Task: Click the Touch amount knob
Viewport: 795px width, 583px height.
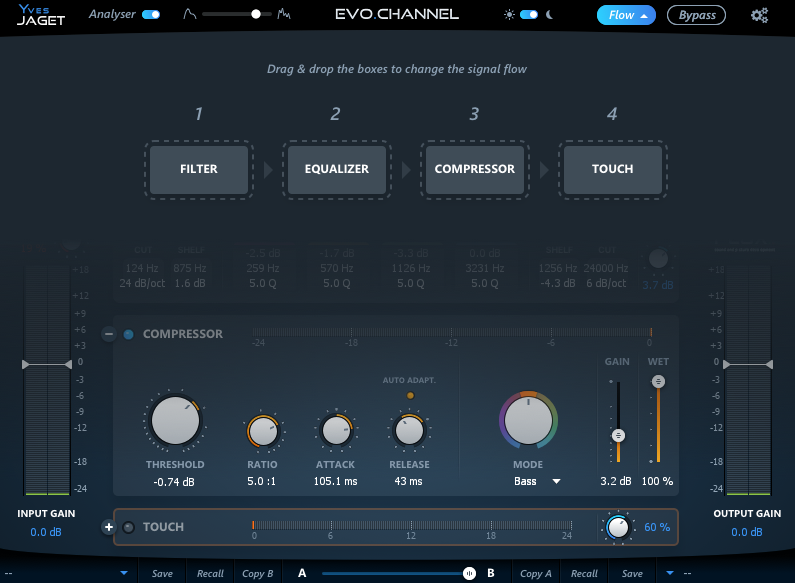Action: tap(618, 527)
